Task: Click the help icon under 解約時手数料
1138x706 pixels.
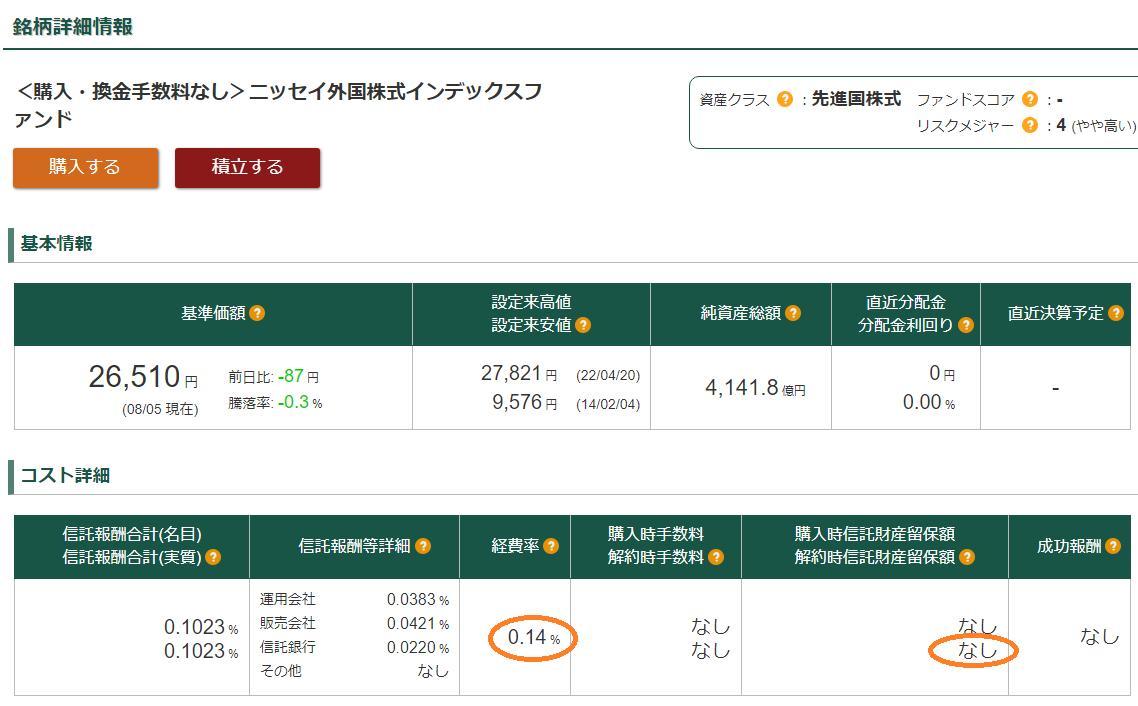Action: (716, 557)
